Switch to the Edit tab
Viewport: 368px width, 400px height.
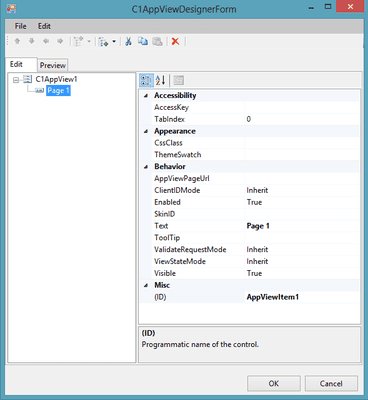21,64
